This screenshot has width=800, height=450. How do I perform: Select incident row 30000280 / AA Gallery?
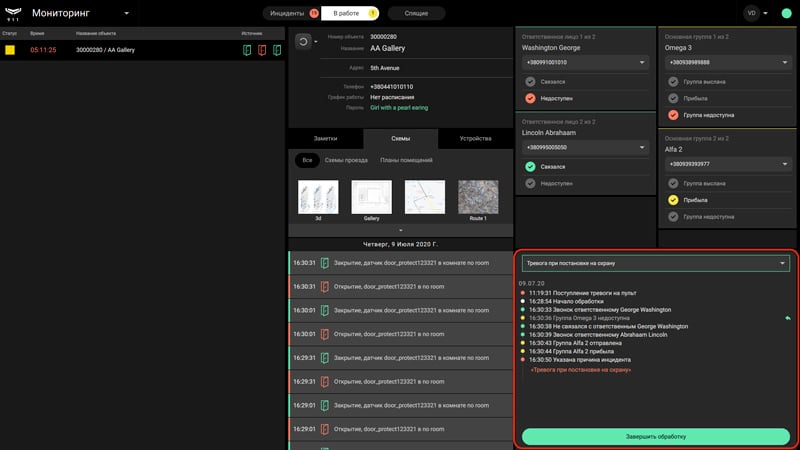pos(142,50)
